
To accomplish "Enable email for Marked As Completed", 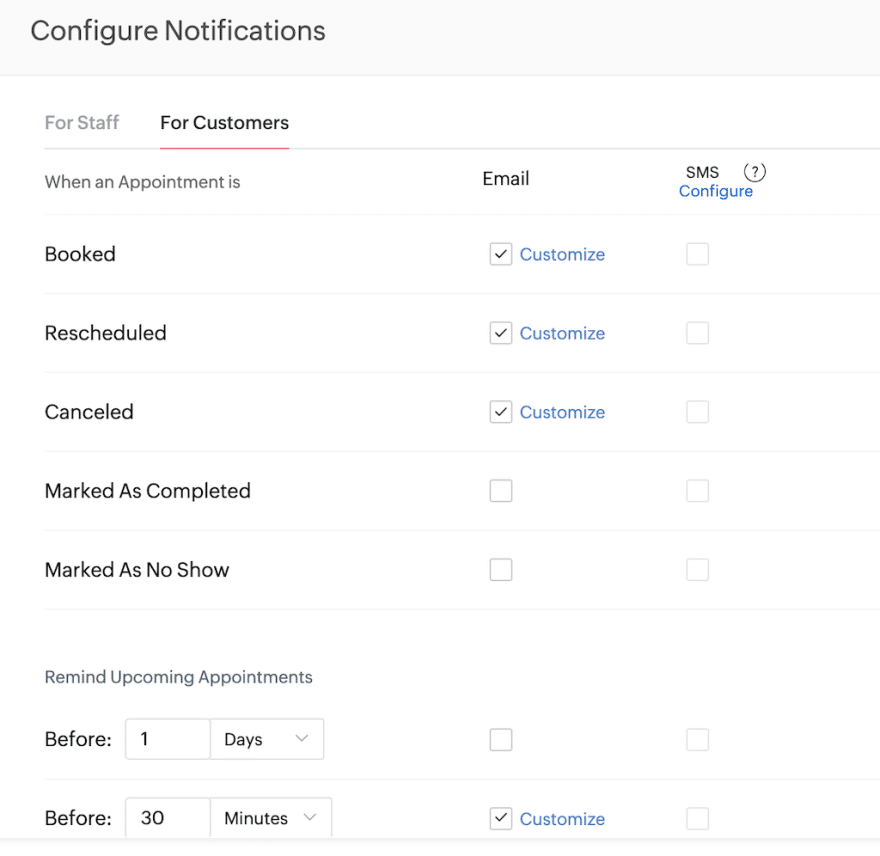I will click(501, 491).
